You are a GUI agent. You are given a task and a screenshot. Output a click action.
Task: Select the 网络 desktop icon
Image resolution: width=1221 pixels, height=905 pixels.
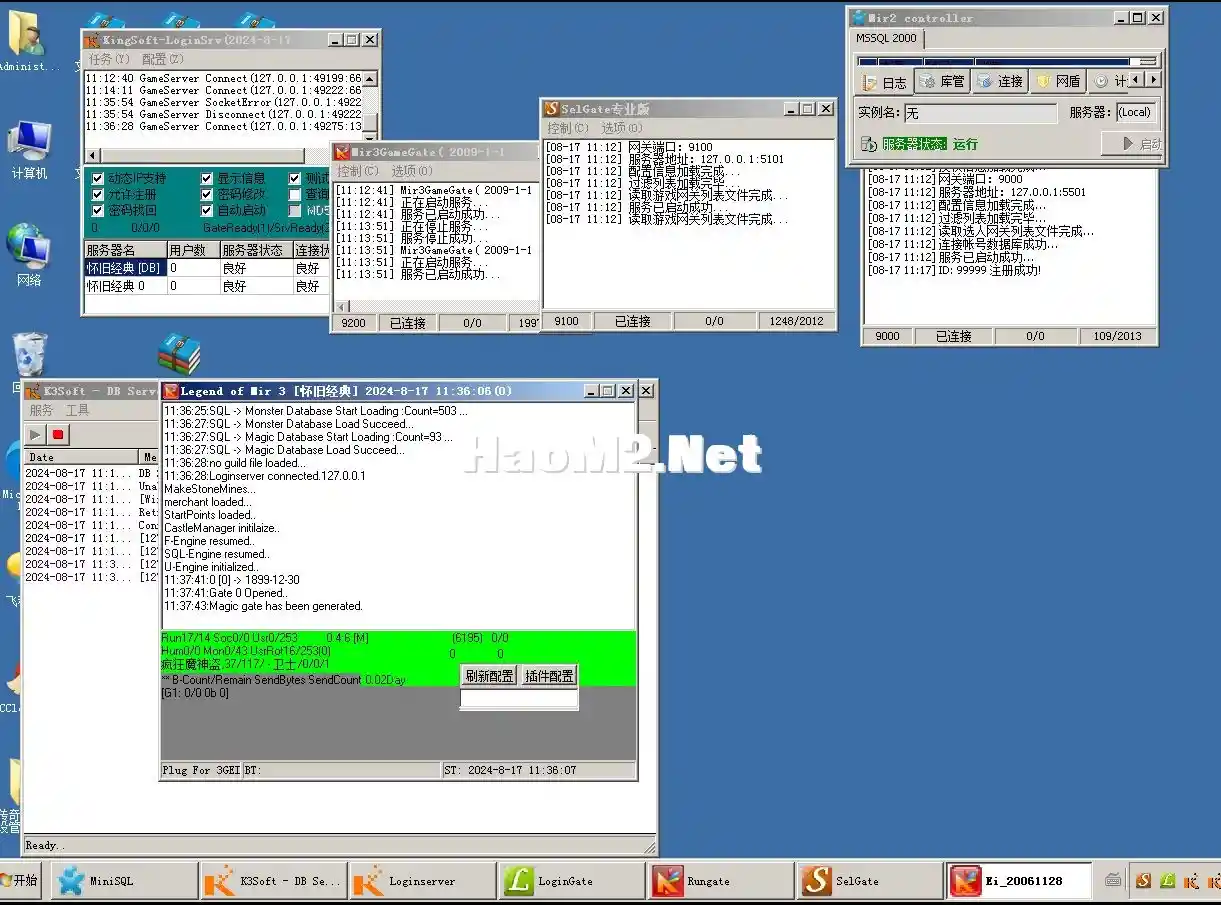coord(29,256)
